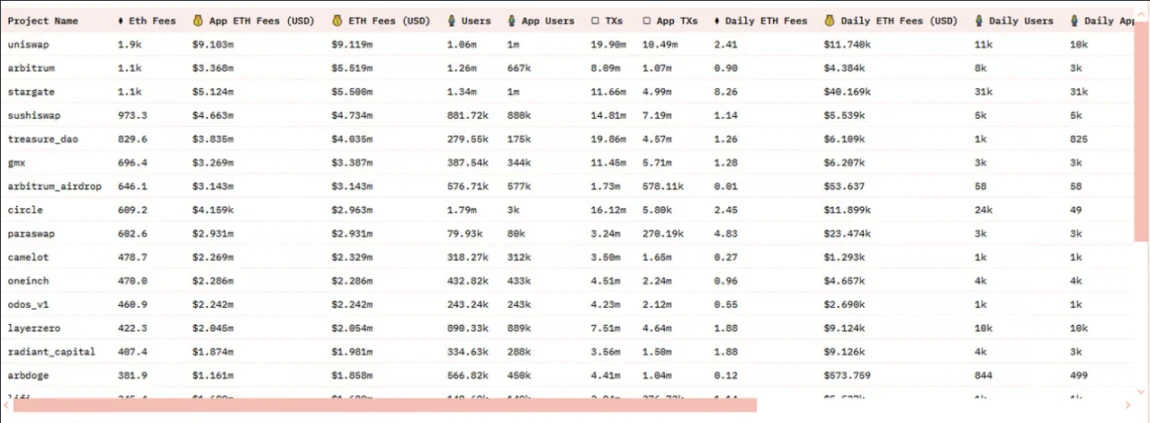Click the person icon beside App Users header

[x=512, y=21]
